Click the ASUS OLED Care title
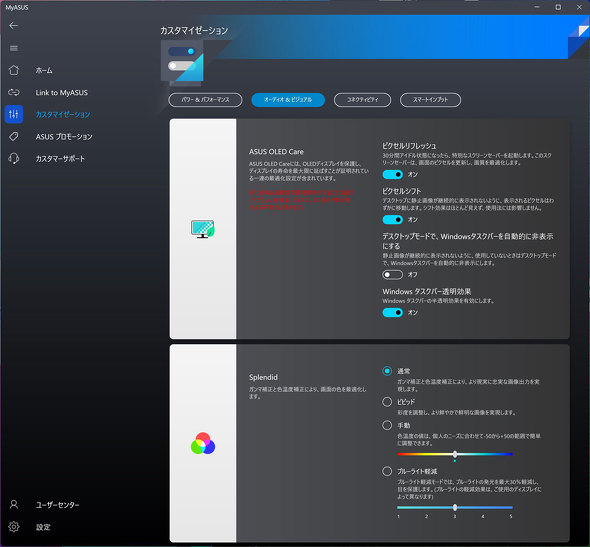Screen dimensions: 590x547 (x=276, y=152)
